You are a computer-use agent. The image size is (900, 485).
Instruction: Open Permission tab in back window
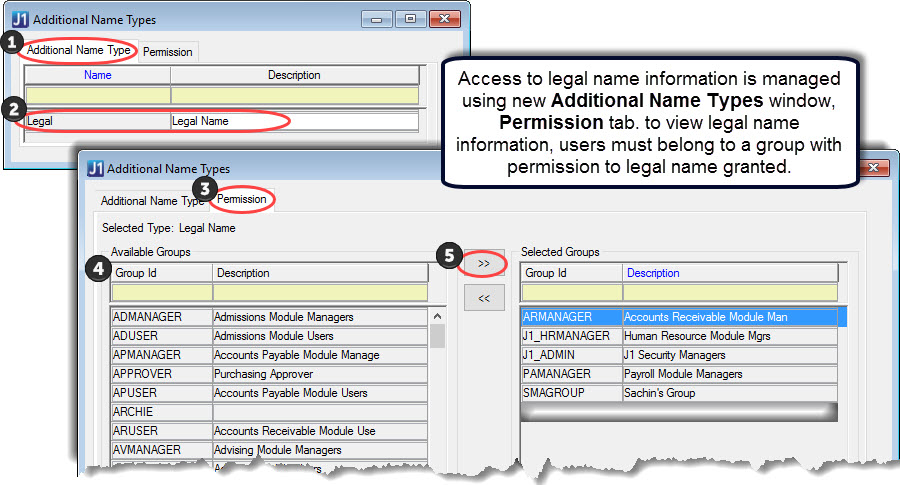point(168,52)
